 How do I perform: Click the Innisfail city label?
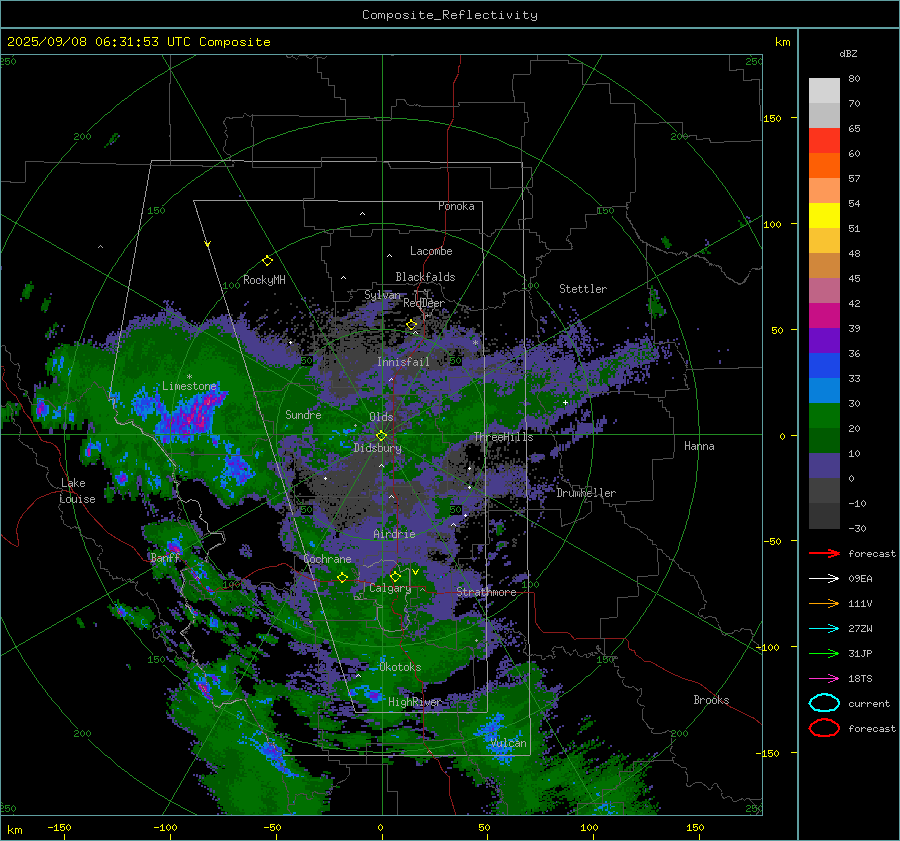[x=403, y=362]
